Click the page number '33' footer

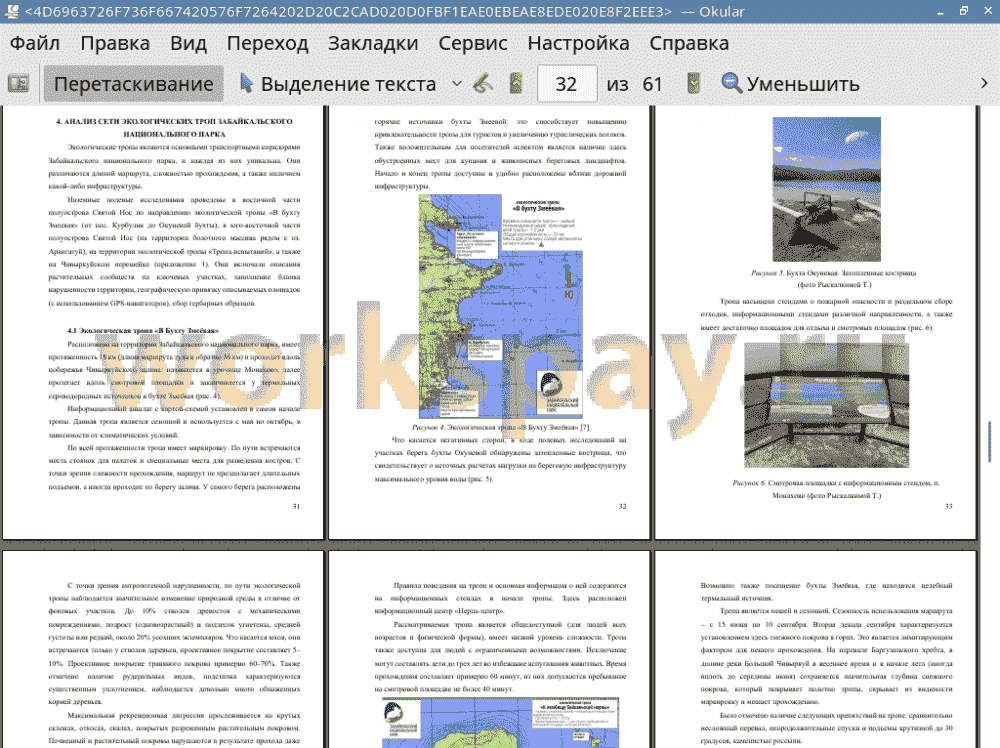pyautogui.click(x=948, y=506)
